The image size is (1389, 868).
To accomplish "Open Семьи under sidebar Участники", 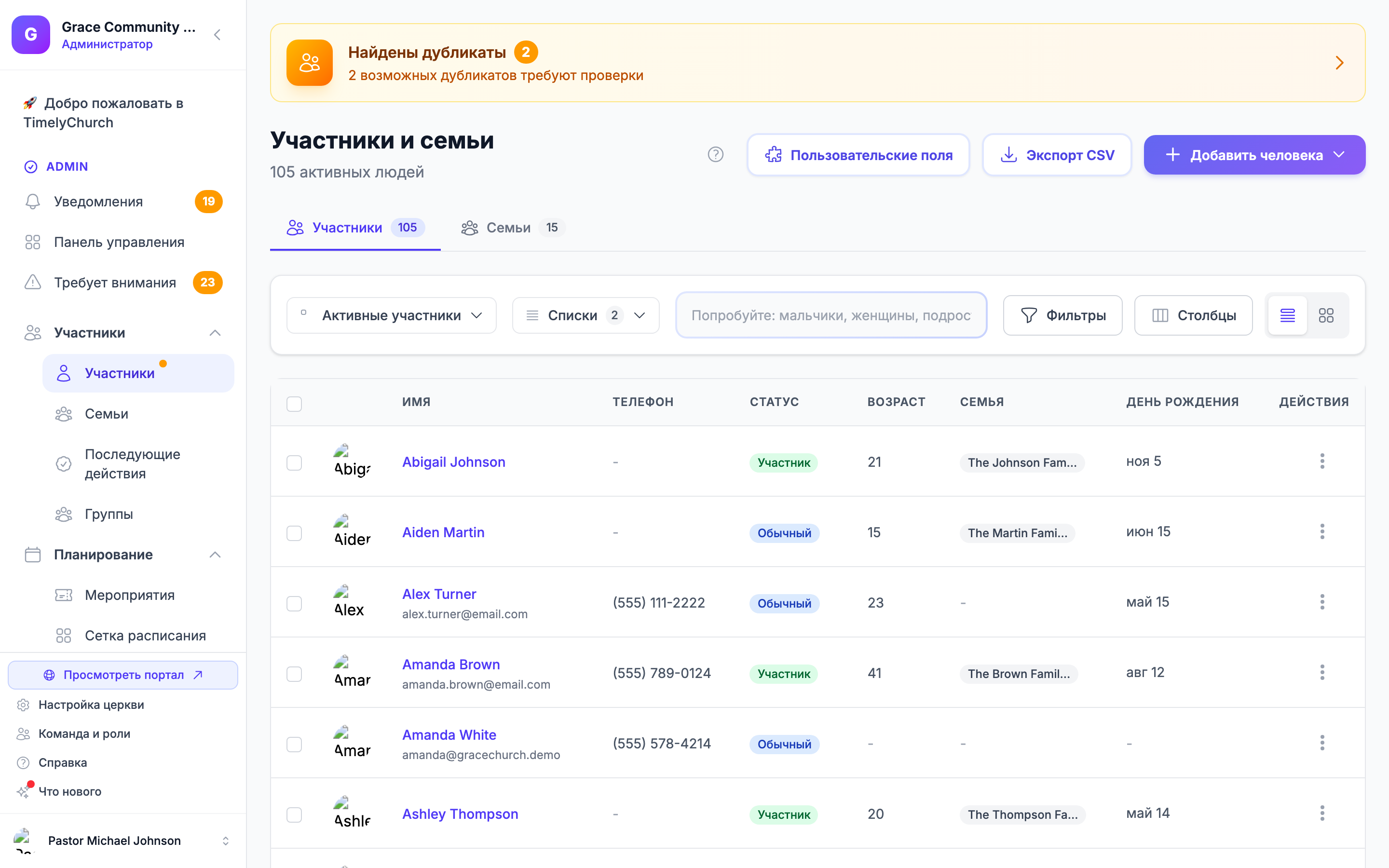I will click(138, 414).
